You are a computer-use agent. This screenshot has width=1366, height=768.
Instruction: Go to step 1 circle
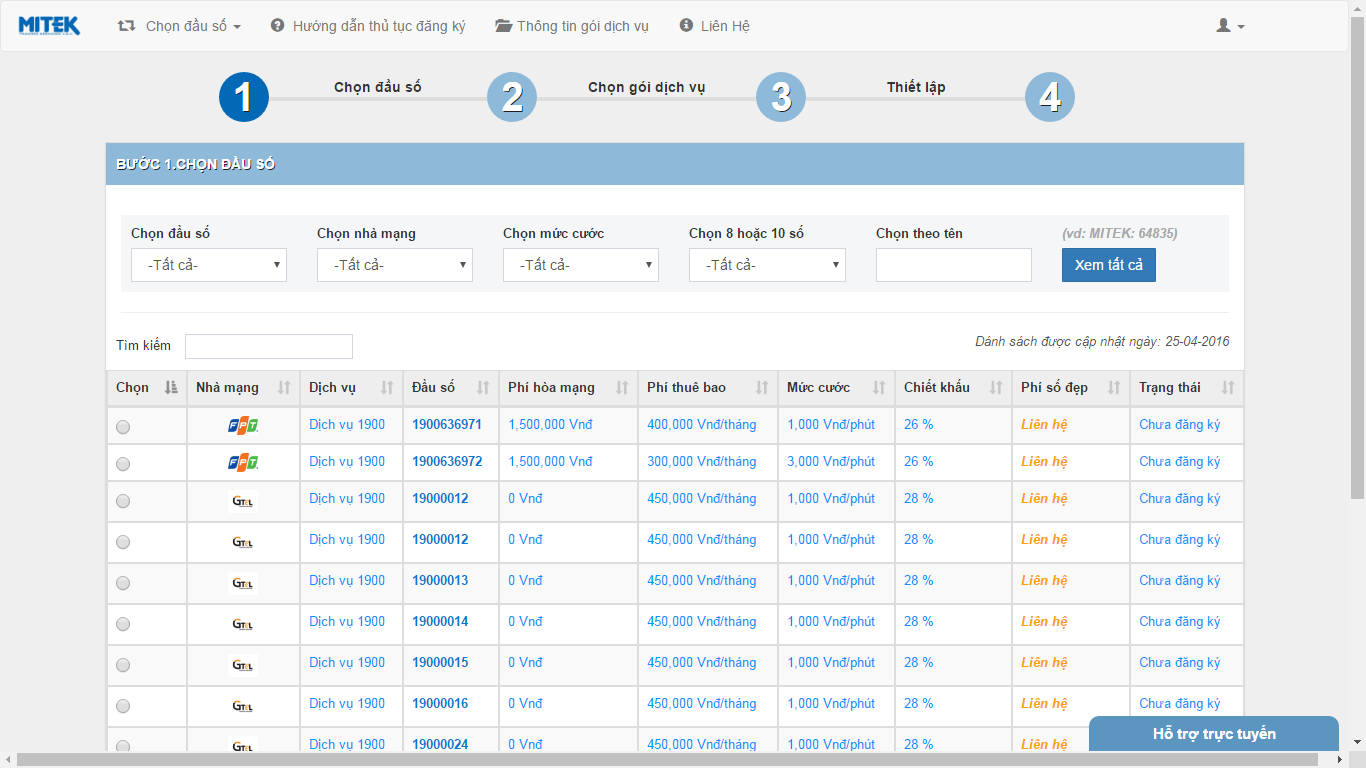pos(244,97)
